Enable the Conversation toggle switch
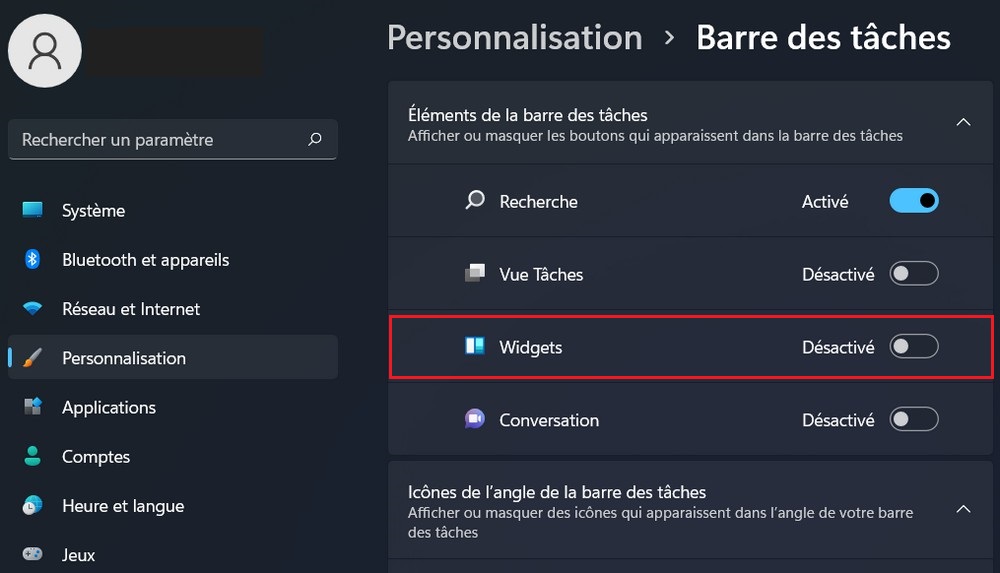The width and height of the screenshot is (1000, 573). pos(914,420)
